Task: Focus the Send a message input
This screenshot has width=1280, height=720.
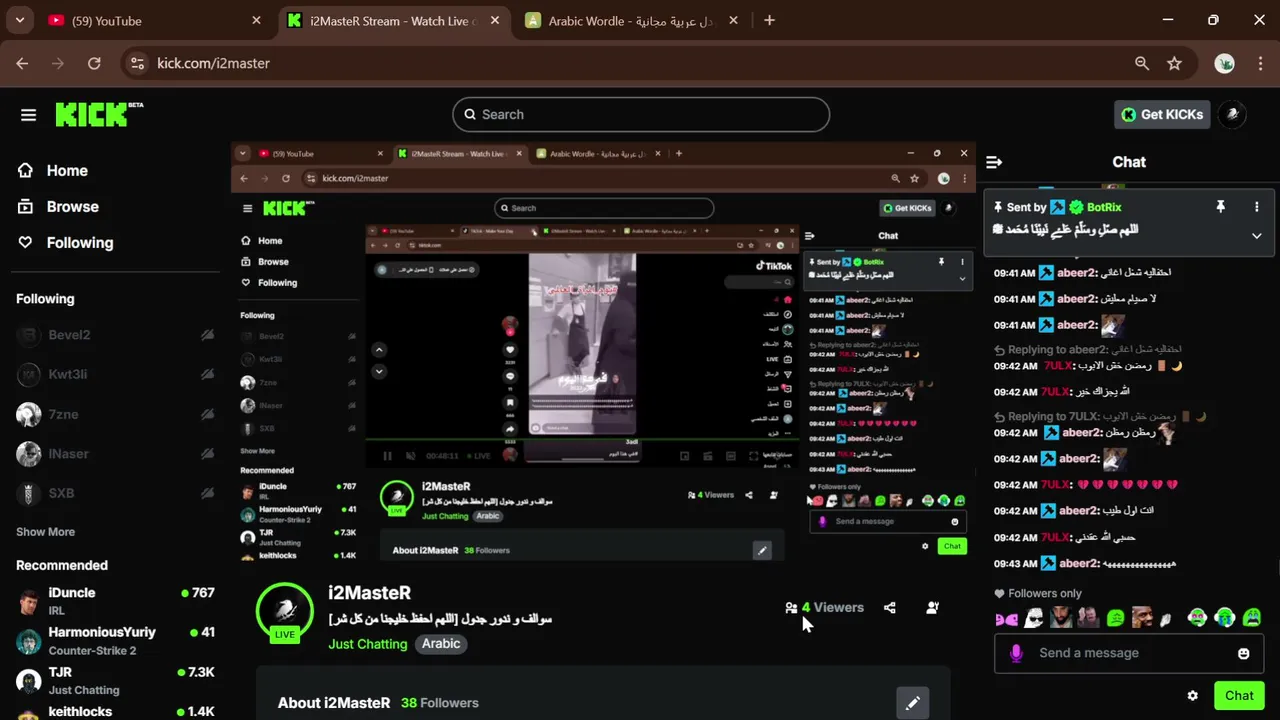Action: click(1128, 653)
